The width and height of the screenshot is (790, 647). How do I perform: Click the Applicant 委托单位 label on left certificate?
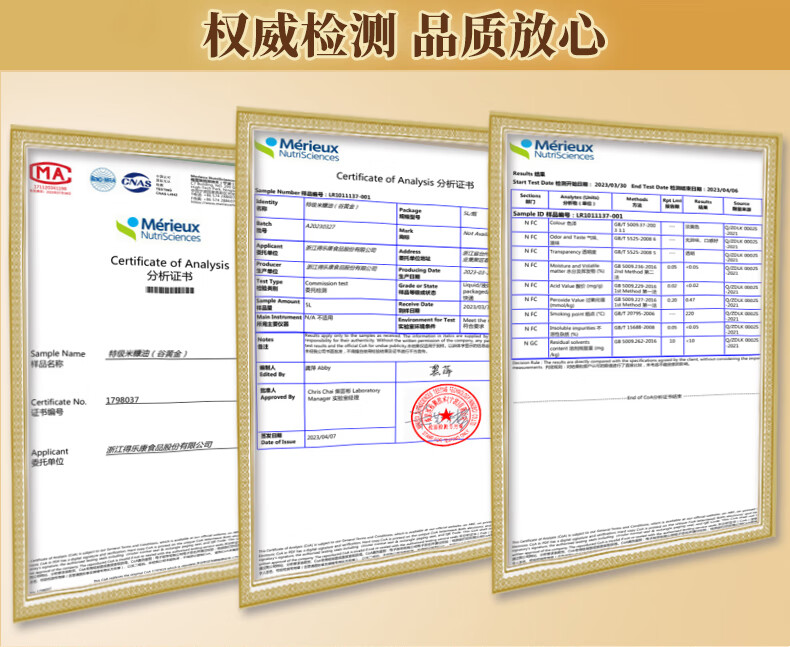[x=49, y=457]
